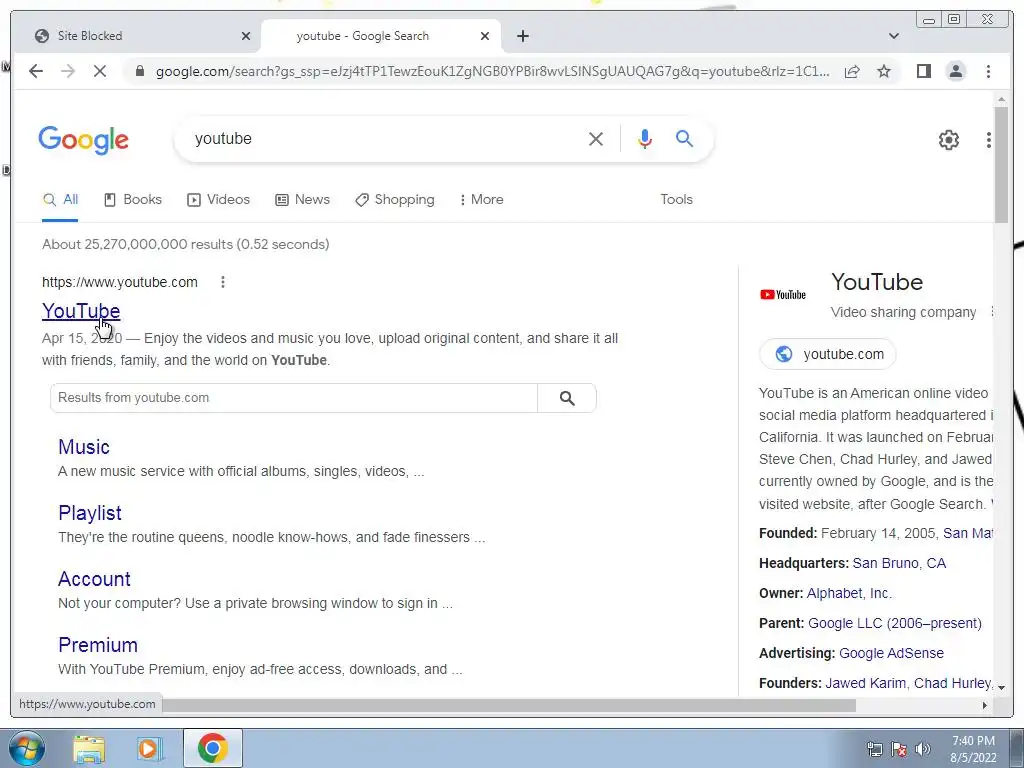This screenshot has height=768, width=1024.
Task: Clear the Google search box
Action: tap(596, 138)
